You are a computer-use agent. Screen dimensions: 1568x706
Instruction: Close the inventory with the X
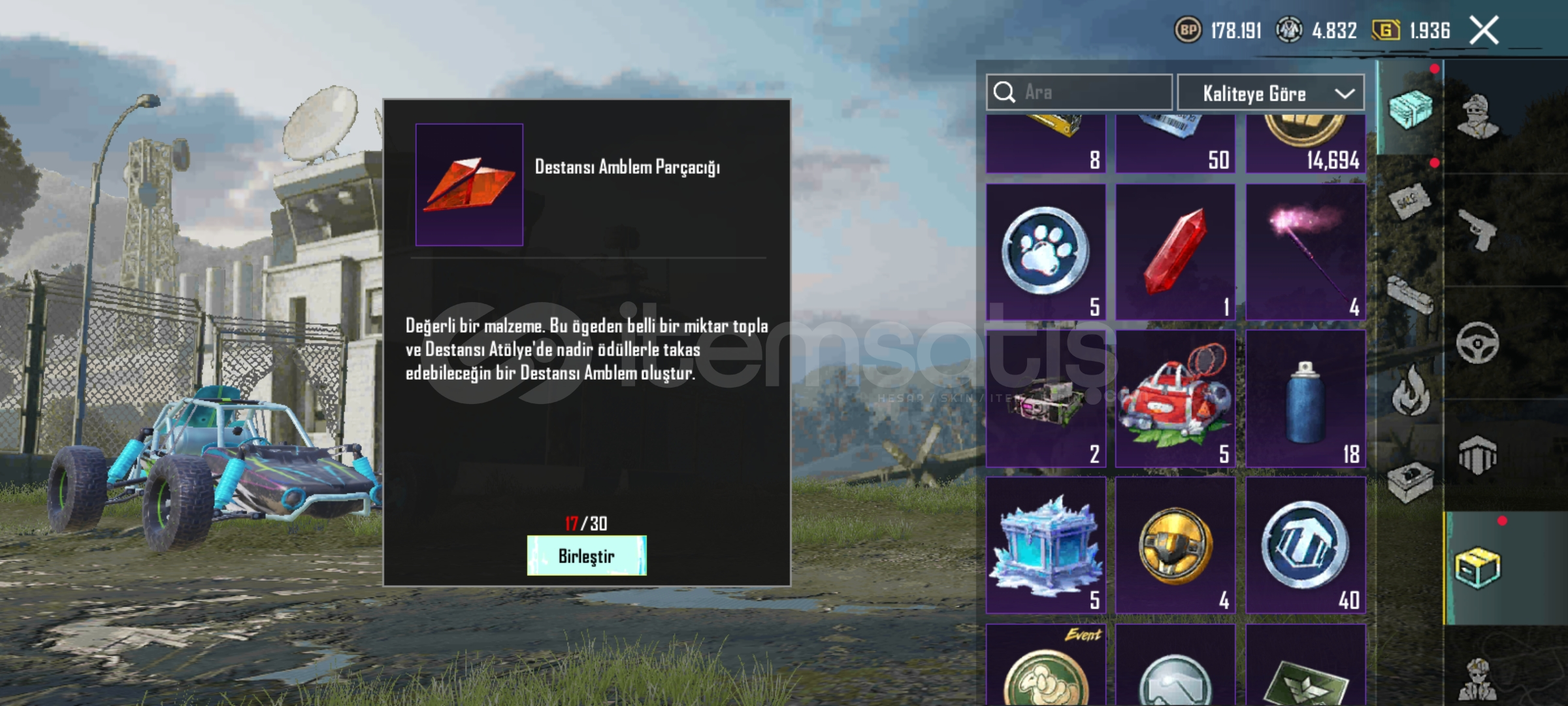pyautogui.click(x=1484, y=31)
